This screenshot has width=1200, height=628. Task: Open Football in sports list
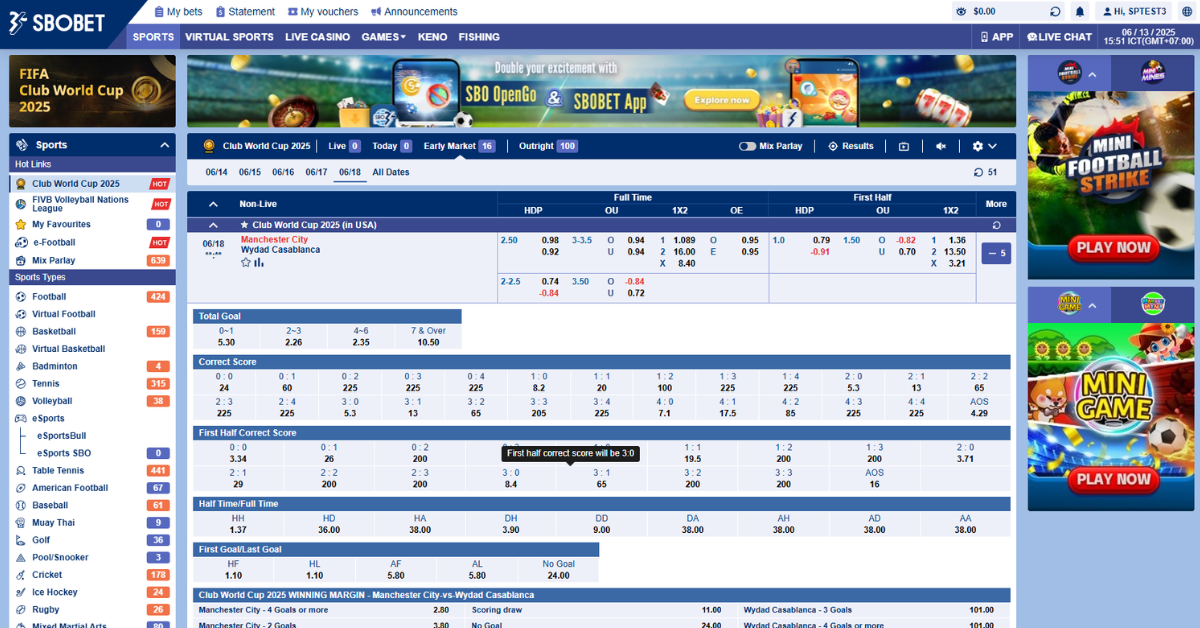pos(49,297)
